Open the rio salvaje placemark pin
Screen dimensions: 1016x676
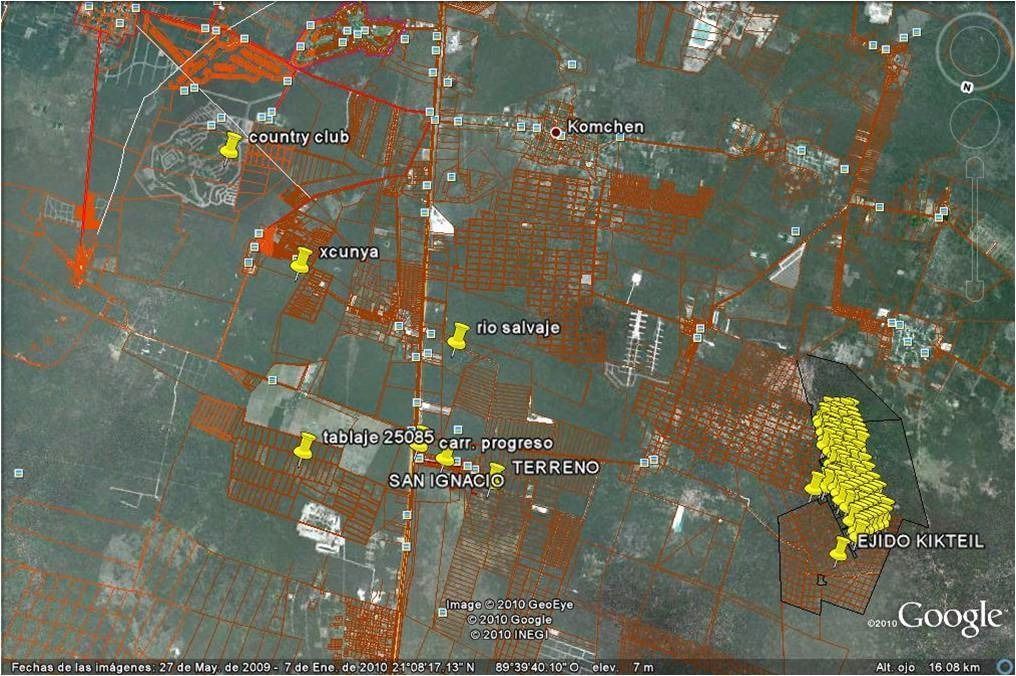[x=458, y=336]
